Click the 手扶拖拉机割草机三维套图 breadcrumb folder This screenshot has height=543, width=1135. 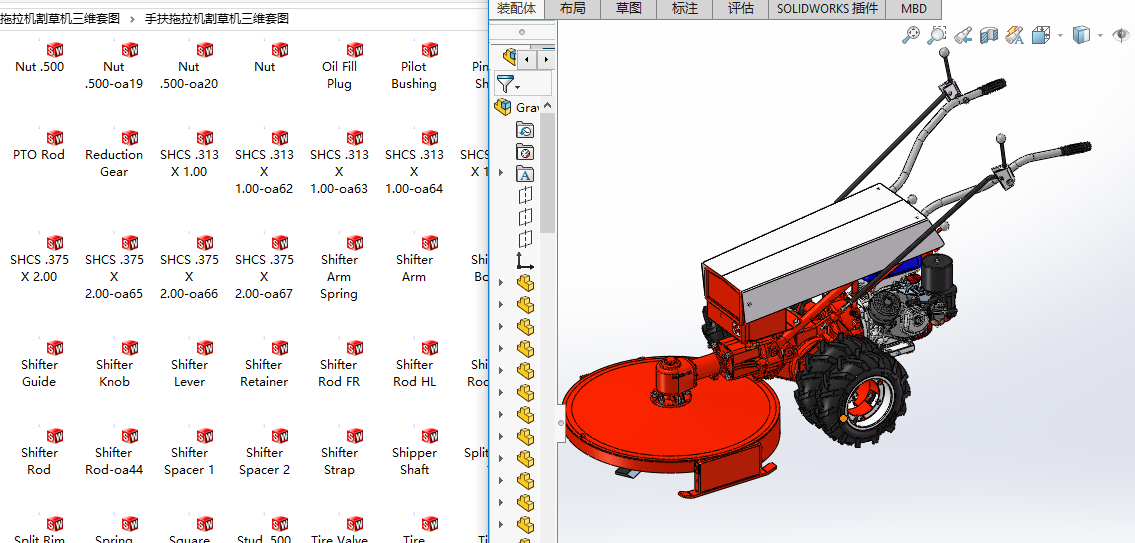coord(217,19)
